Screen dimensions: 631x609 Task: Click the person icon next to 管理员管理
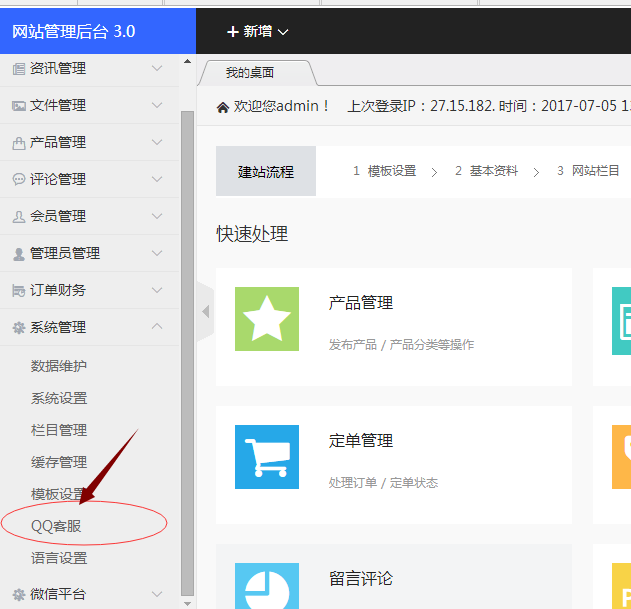[x=18, y=253]
